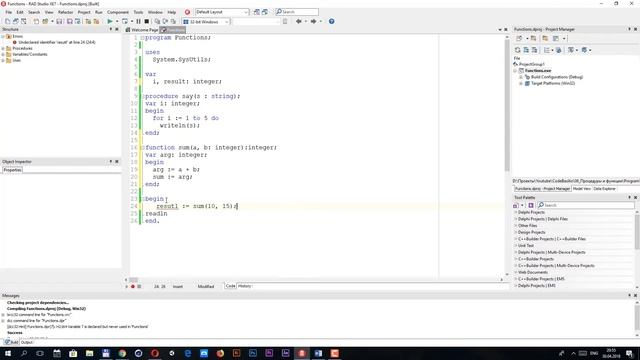The height and width of the screenshot is (360, 640).
Task: Click the IDE Insight search field
Action: (x=297, y=12)
